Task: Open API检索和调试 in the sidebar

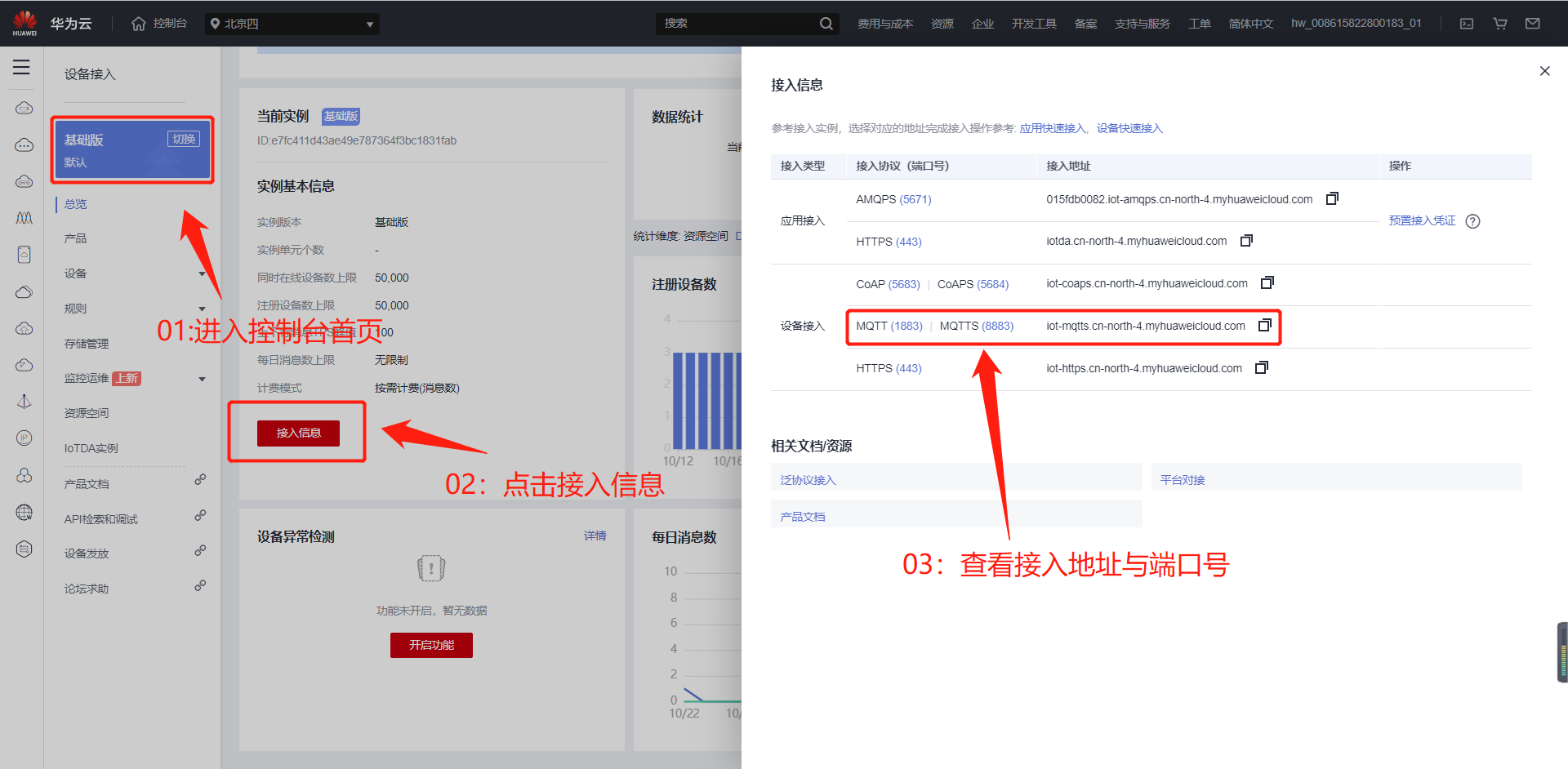Action: (101, 519)
